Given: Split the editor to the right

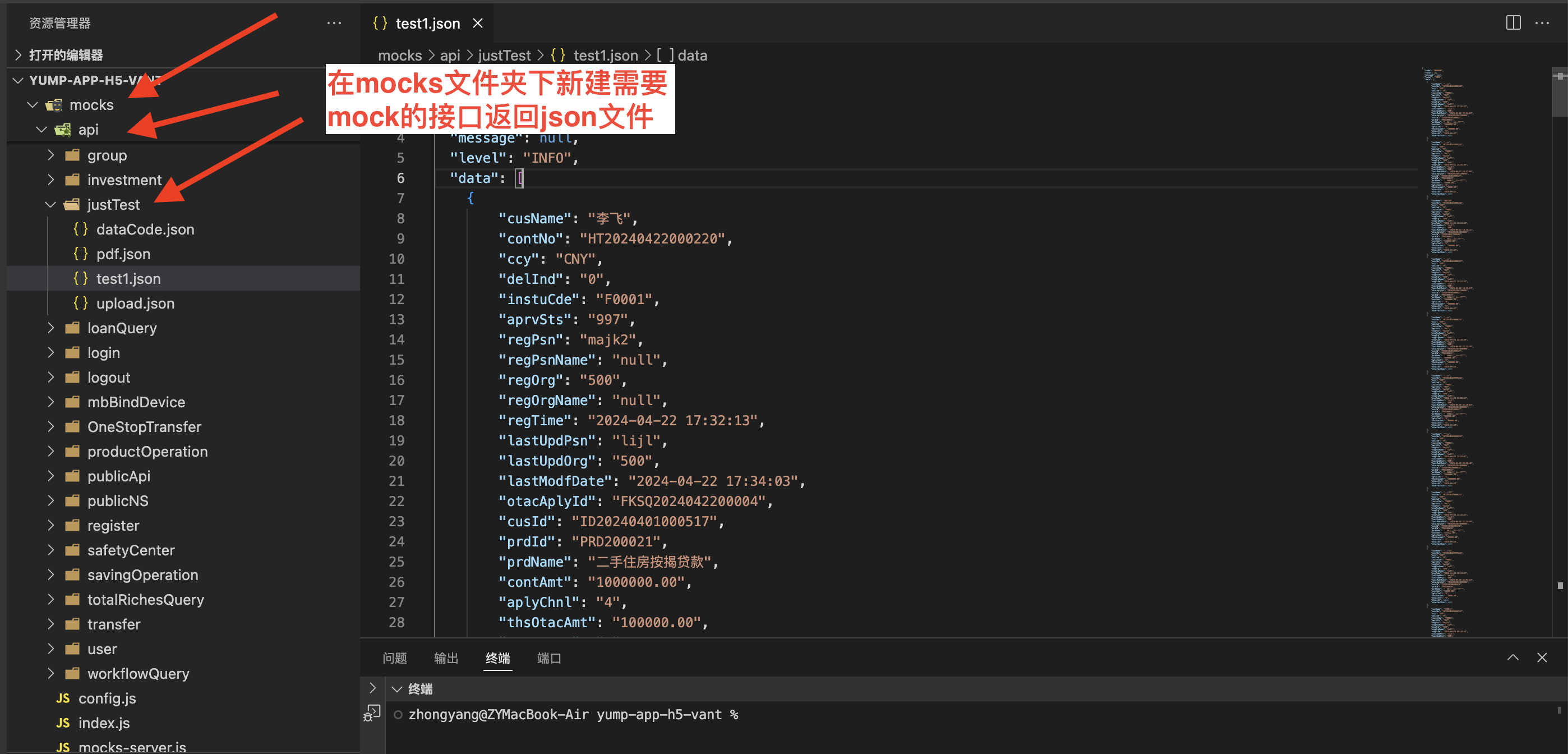Looking at the screenshot, I should click(x=1512, y=23).
